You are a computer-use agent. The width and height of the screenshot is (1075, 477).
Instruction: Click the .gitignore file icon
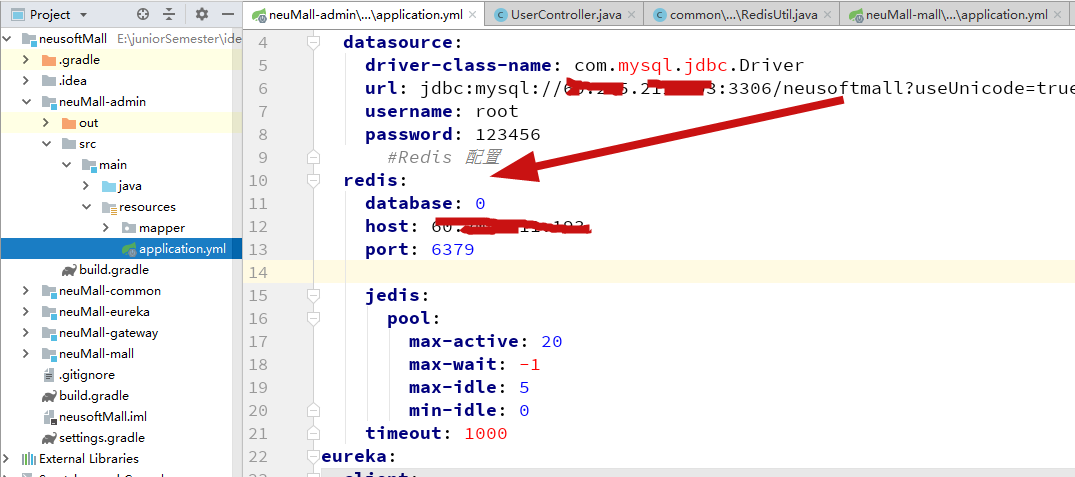click(x=49, y=376)
